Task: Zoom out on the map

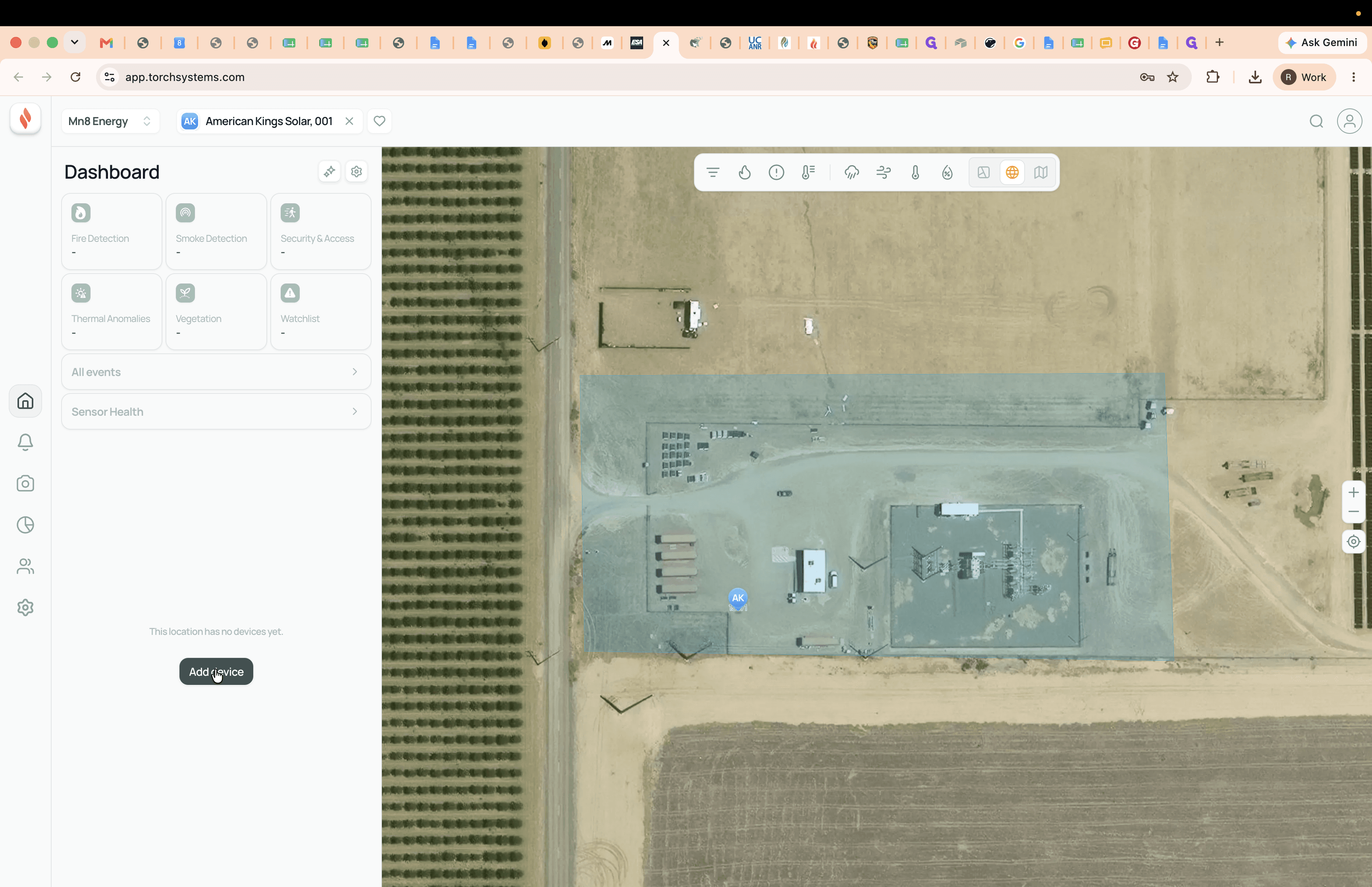Action: tap(1354, 512)
